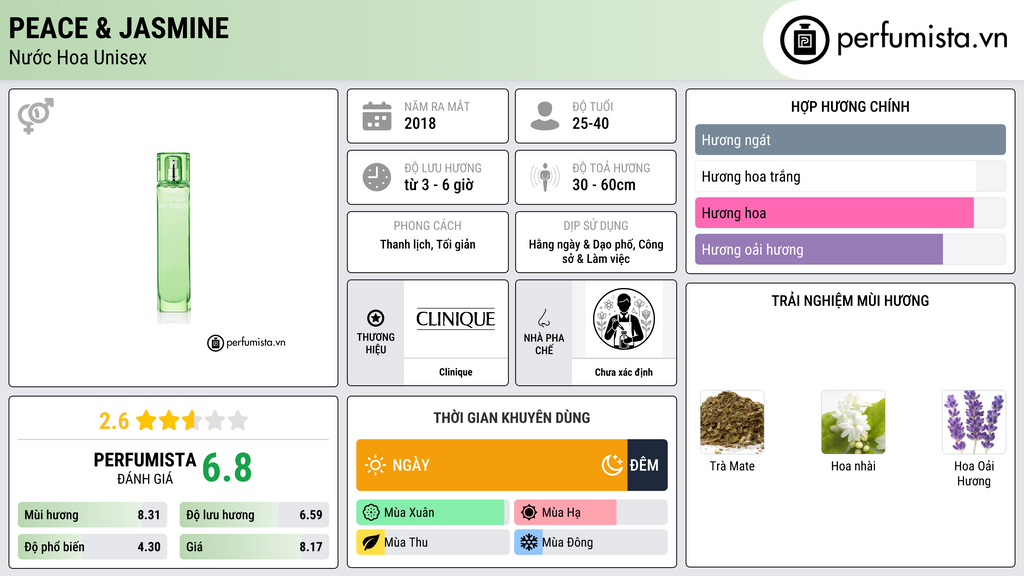Click the perfumista.vn site name in header
Image resolution: width=1024 pixels, height=576 pixels.
pyautogui.click(x=922, y=39)
